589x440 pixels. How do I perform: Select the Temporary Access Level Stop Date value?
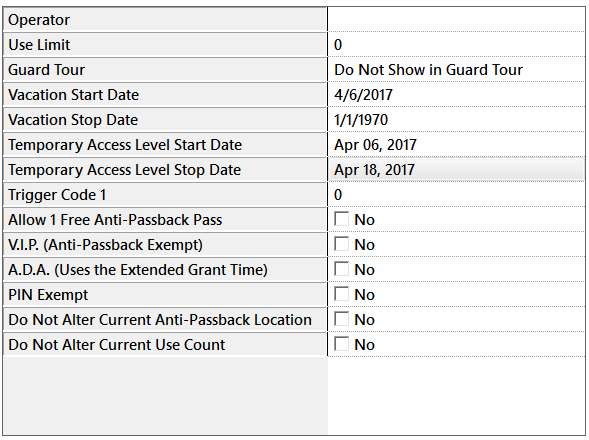click(456, 170)
